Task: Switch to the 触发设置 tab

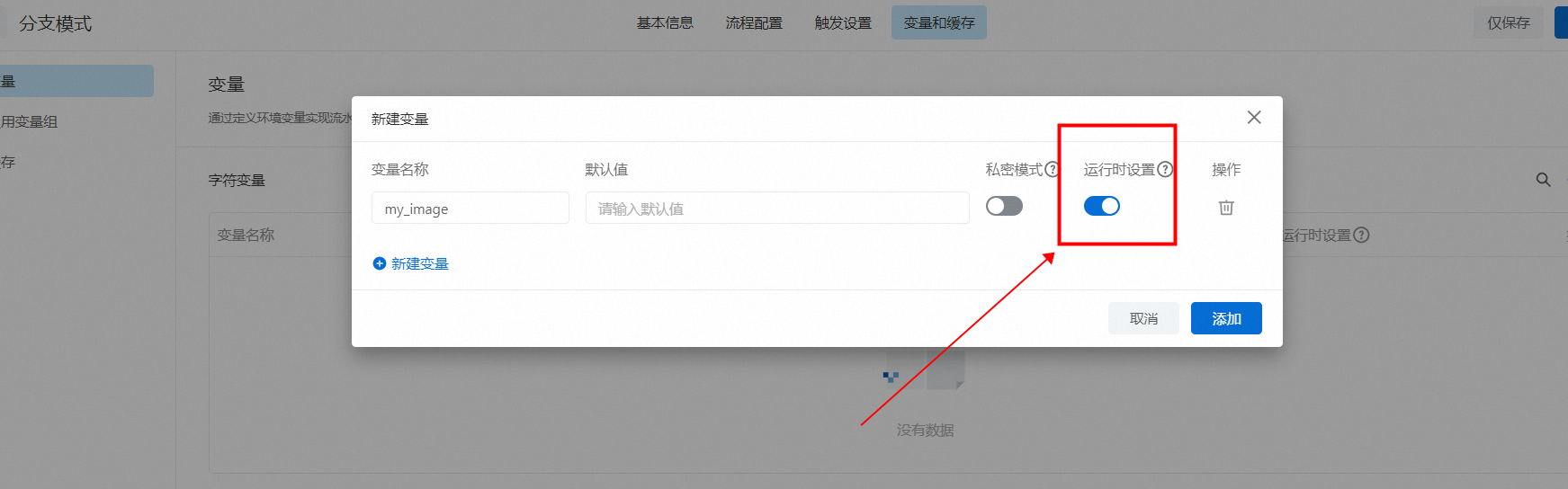Action: [843, 22]
